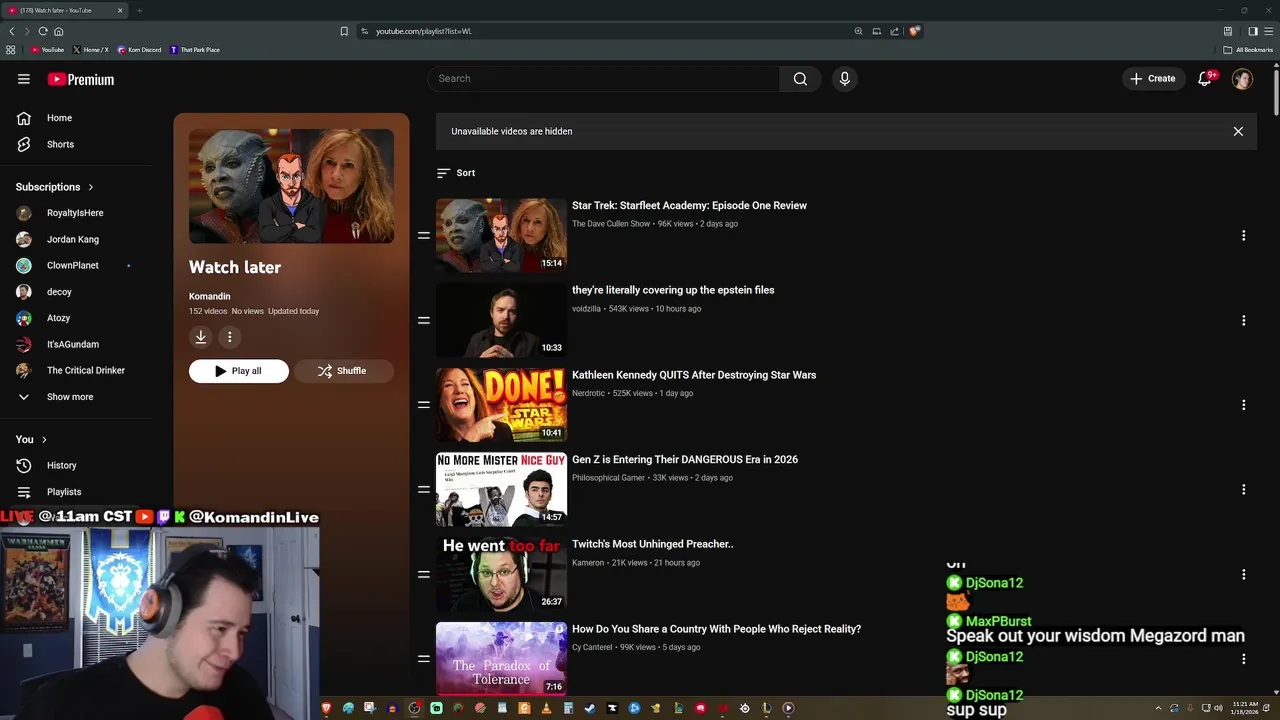Screen dimensions: 1280x720
Task: Open the RoyaltyIsHere subscription
Action: (x=76, y=213)
